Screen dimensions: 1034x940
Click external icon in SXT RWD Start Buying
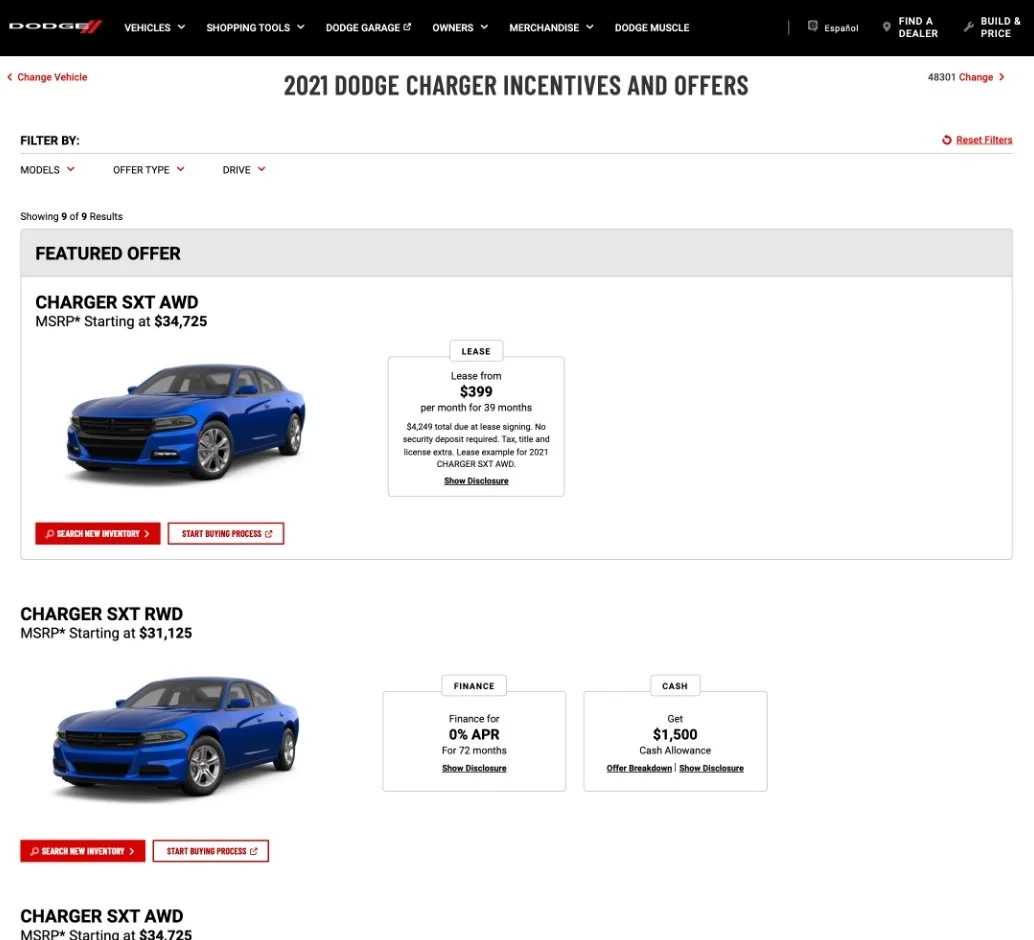(253, 851)
